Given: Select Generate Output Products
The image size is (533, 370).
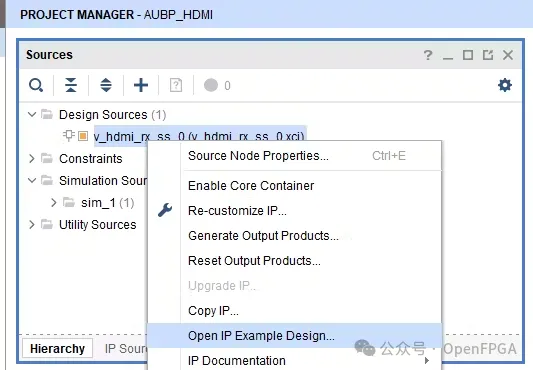Looking at the screenshot, I should (295, 236).
